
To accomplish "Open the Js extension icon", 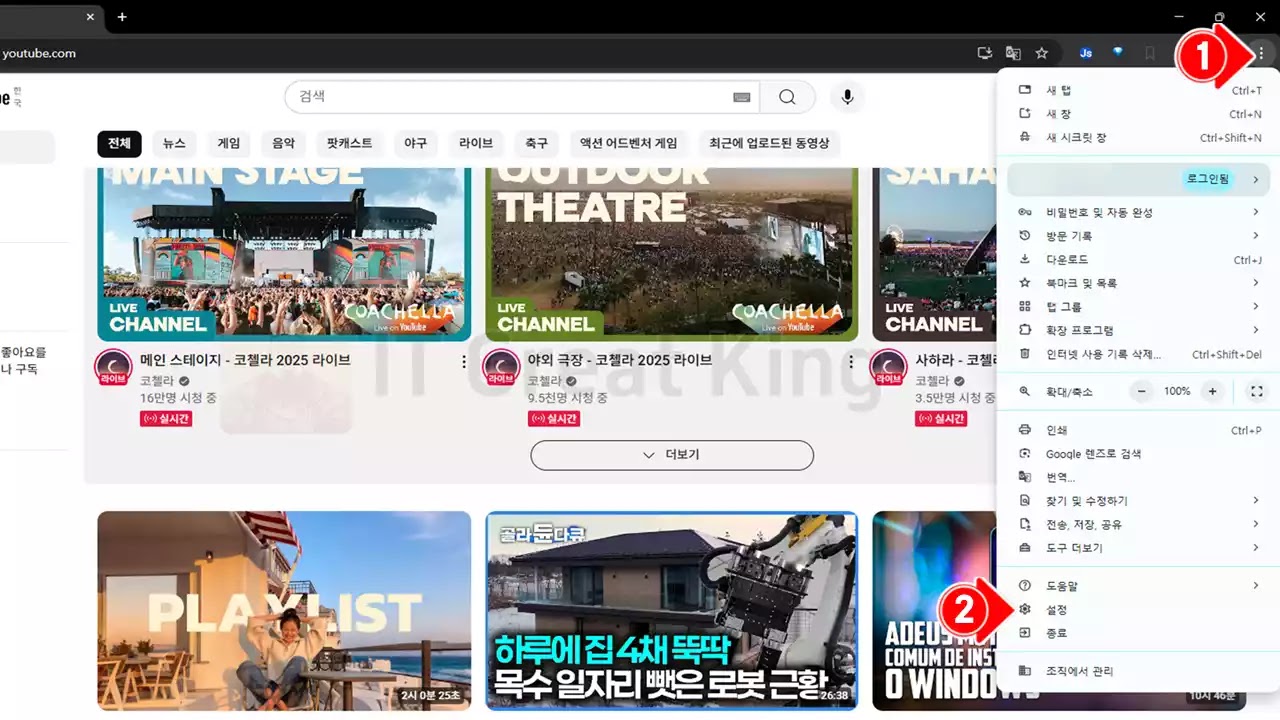I will point(1085,53).
